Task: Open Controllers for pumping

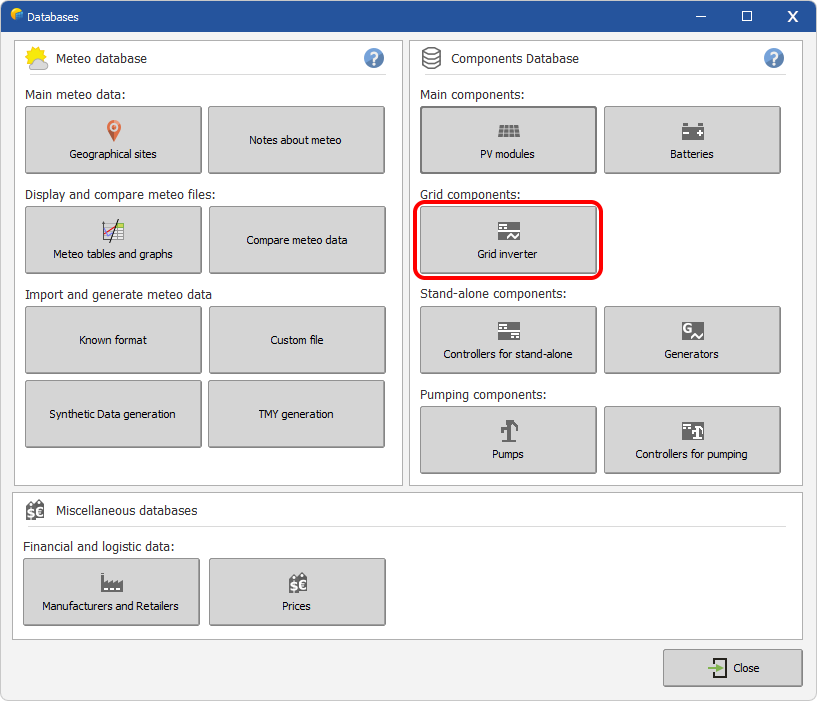Action: [x=692, y=440]
